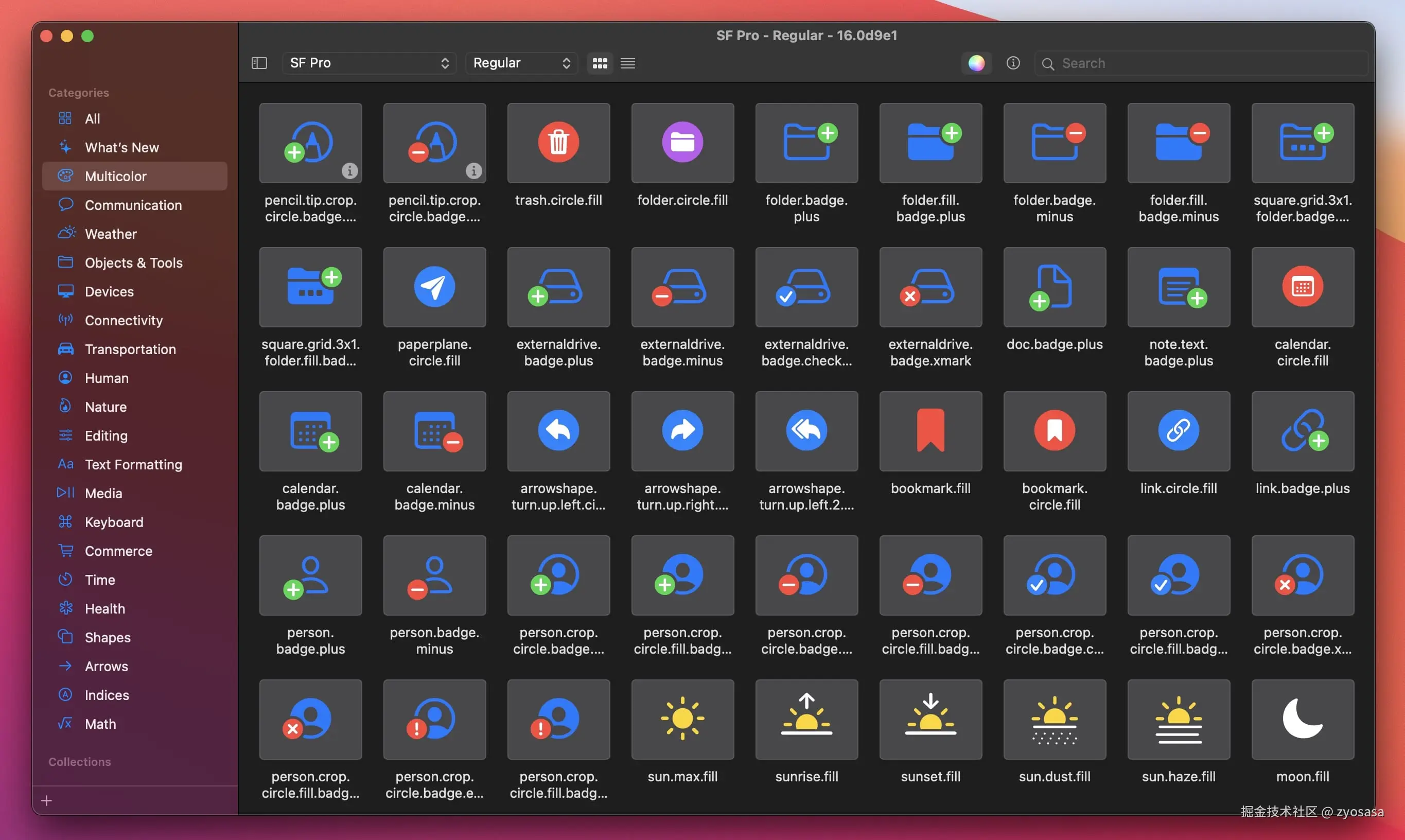Open the inspector info button

click(x=1012, y=63)
